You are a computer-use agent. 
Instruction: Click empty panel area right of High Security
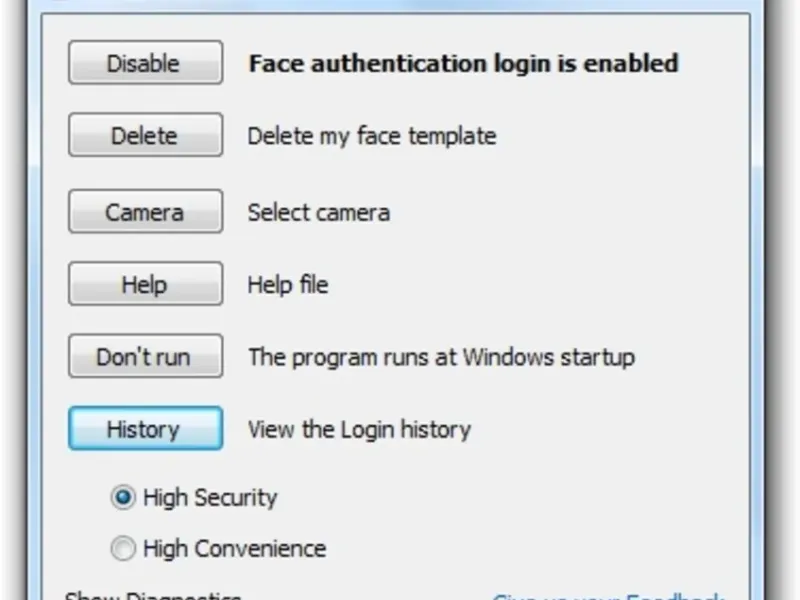pos(500,497)
